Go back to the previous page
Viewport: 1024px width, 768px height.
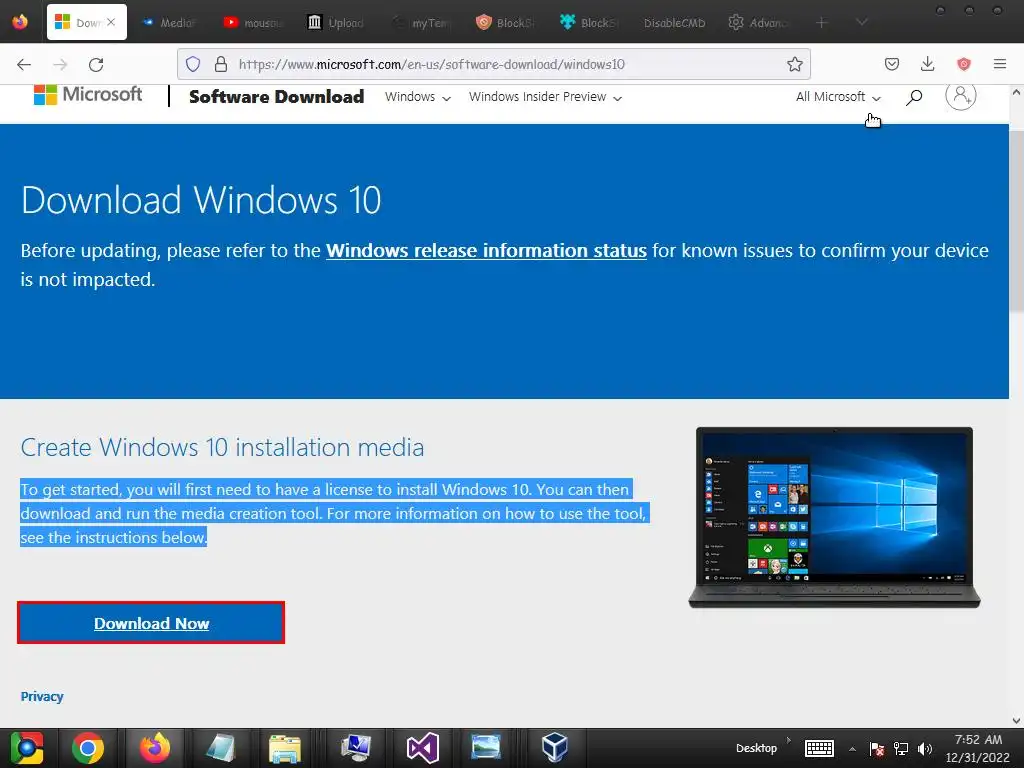point(24,64)
